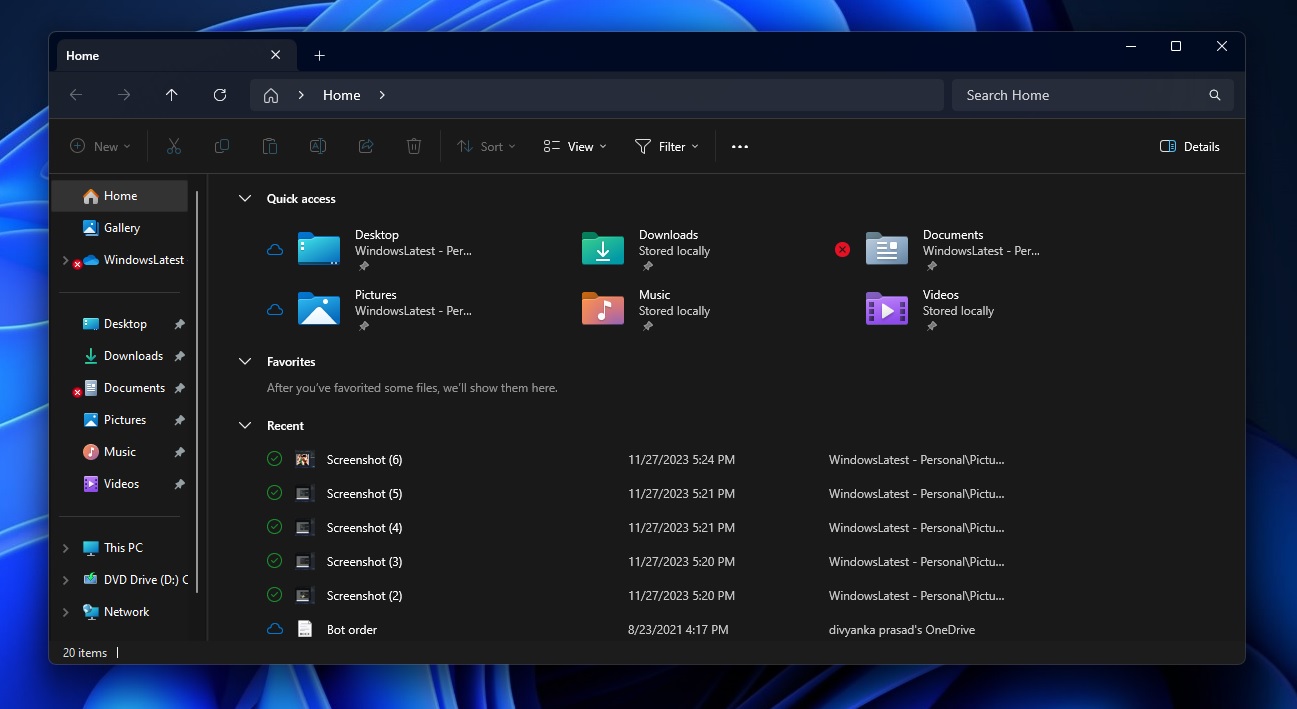1297x709 pixels.
Task: Click the Paste clipboard icon
Action: (270, 146)
